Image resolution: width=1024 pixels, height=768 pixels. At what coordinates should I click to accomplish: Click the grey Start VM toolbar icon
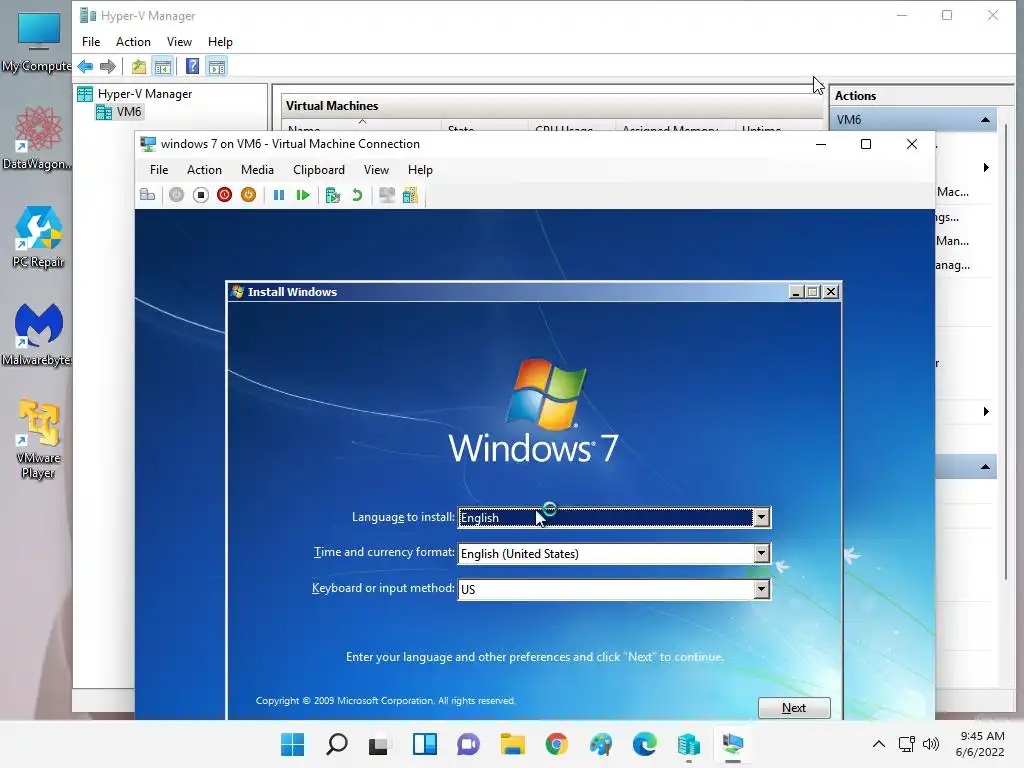176,195
